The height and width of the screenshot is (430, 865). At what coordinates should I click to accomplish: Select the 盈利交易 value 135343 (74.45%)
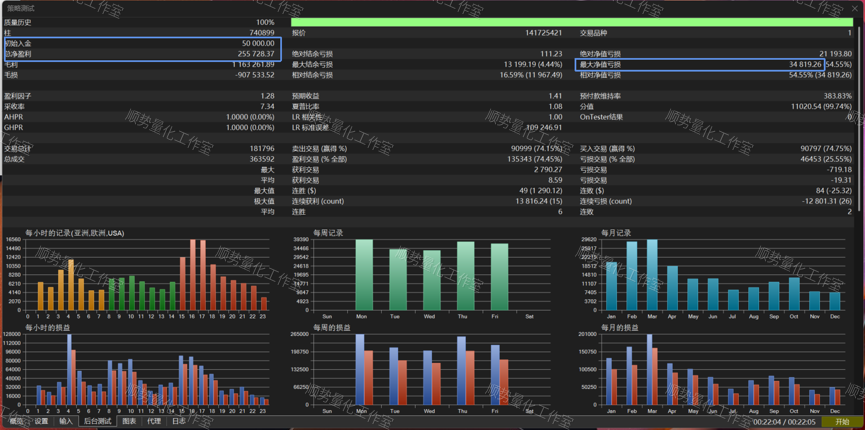pyautogui.click(x=535, y=159)
